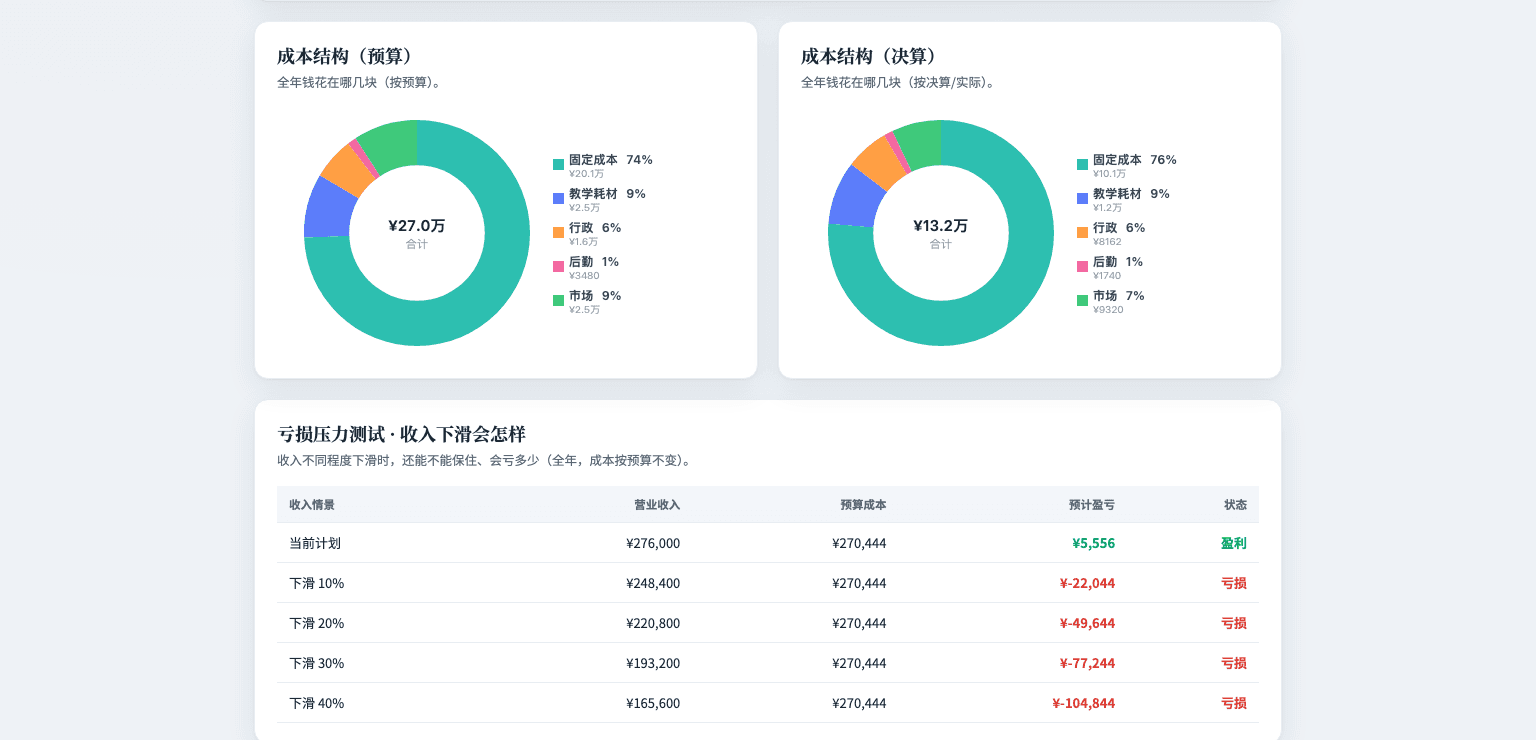Viewport: 1536px width, 740px height.
Task: Click the pink 后勤 swatch in the 决算 legend
Action: (x=1082, y=266)
